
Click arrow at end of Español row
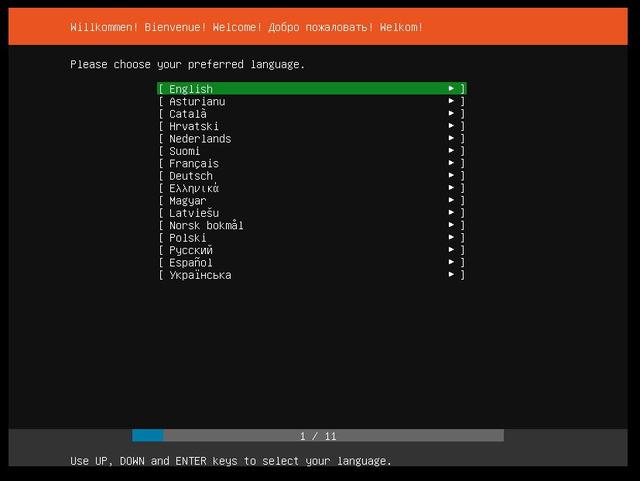click(451, 262)
